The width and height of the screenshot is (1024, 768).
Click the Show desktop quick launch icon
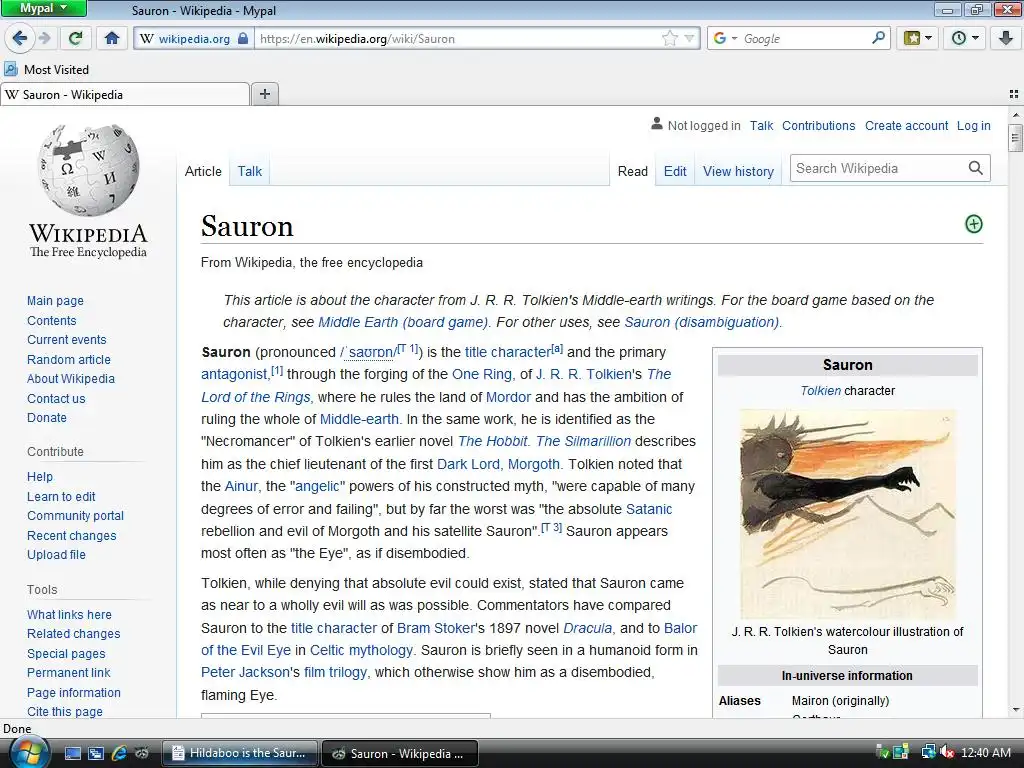72,754
